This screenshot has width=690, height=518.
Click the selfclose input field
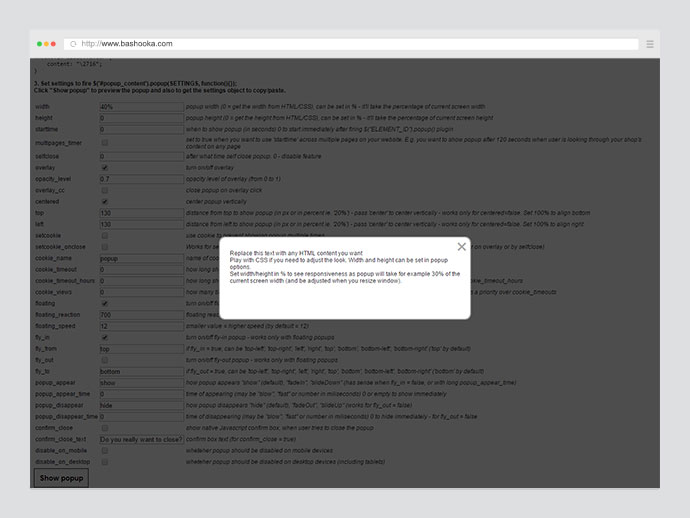(141, 157)
